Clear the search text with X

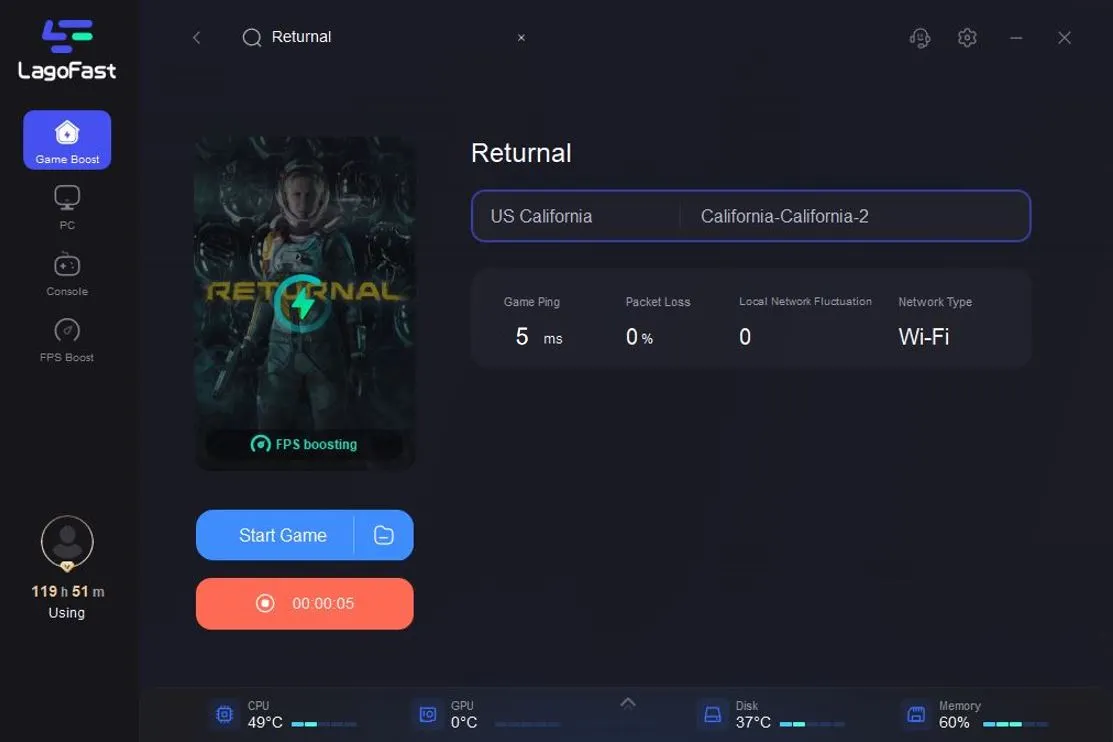point(521,38)
